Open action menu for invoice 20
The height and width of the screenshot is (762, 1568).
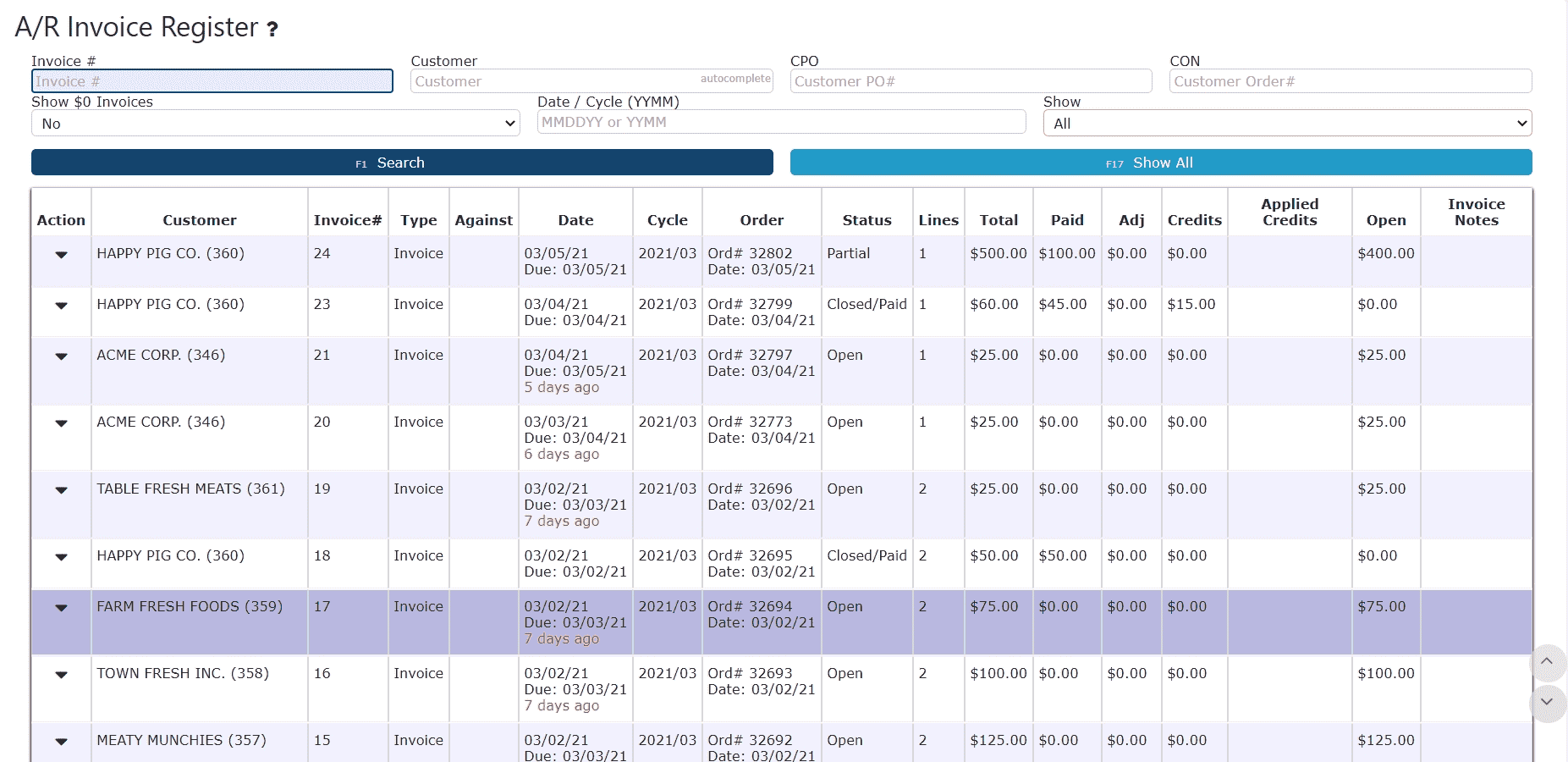61,422
